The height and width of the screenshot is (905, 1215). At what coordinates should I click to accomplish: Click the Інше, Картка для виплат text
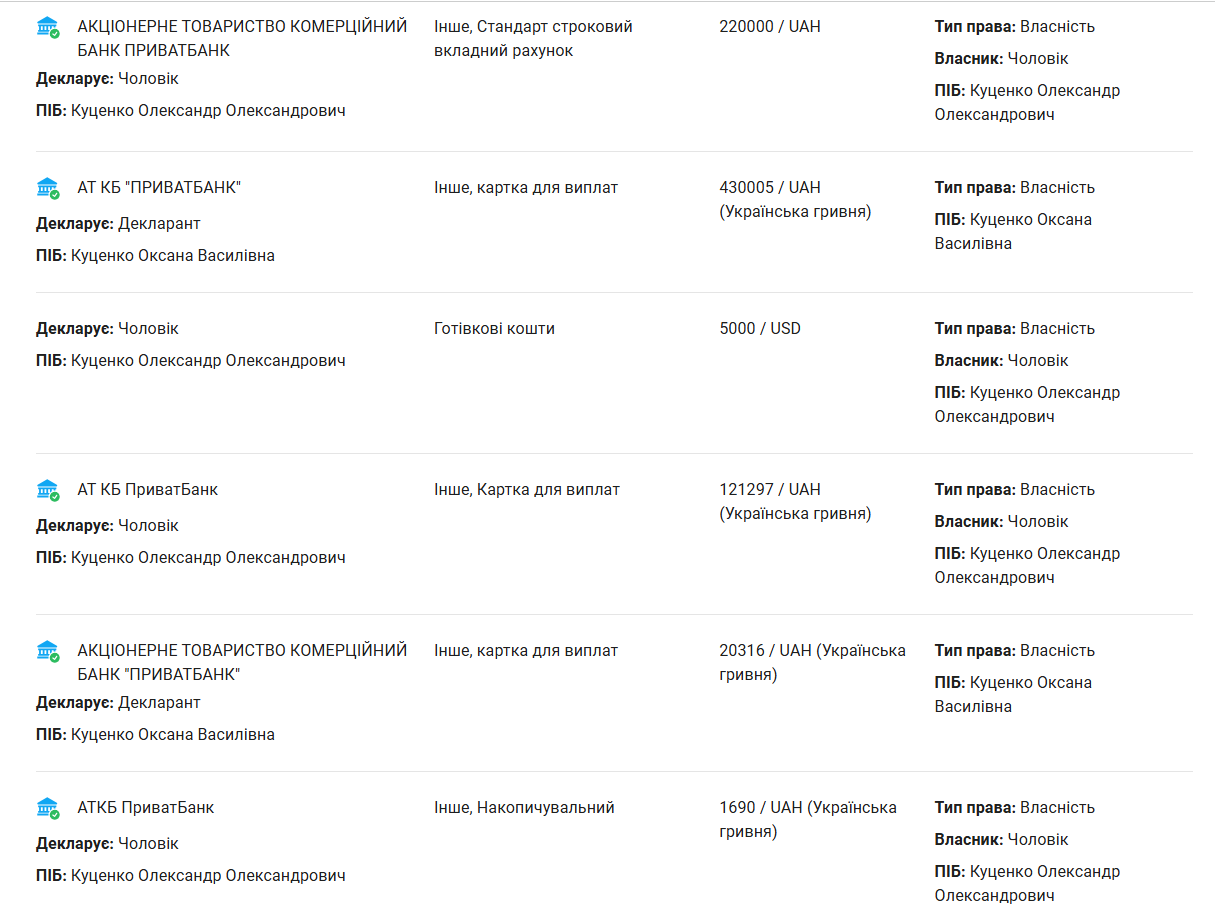[x=526, y=490]
